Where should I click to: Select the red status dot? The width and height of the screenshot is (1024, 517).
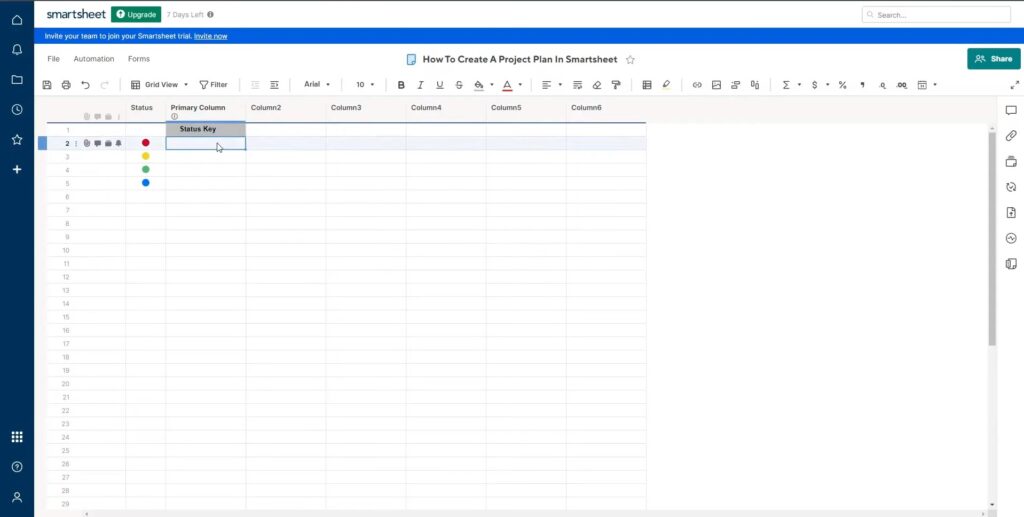tap(146, 143)
